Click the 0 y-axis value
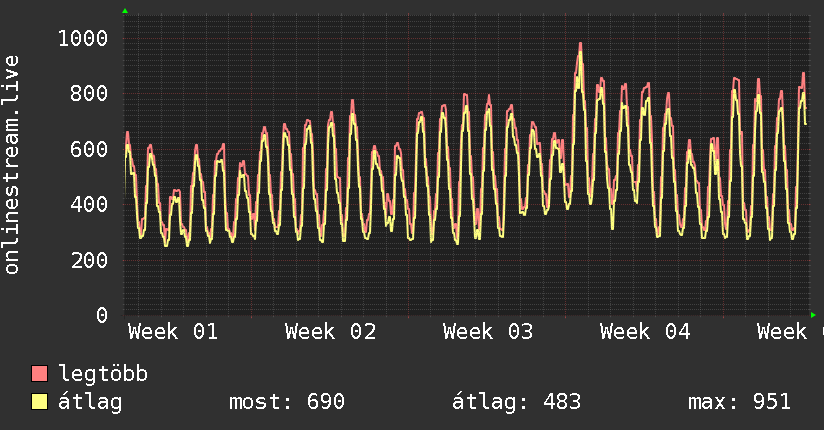824x430 pixels. coord(101,315)
